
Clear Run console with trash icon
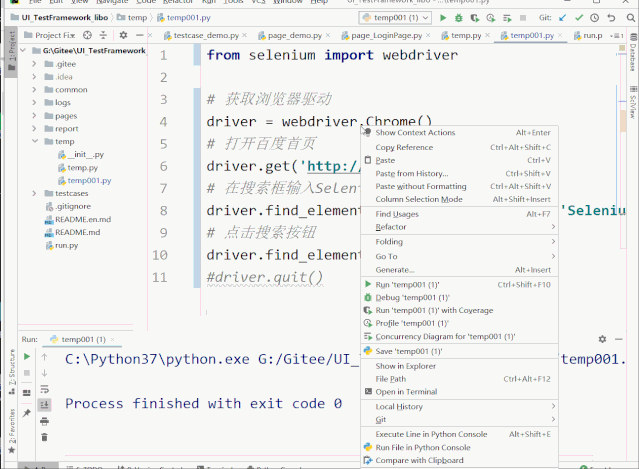click(x=44, y=437)
